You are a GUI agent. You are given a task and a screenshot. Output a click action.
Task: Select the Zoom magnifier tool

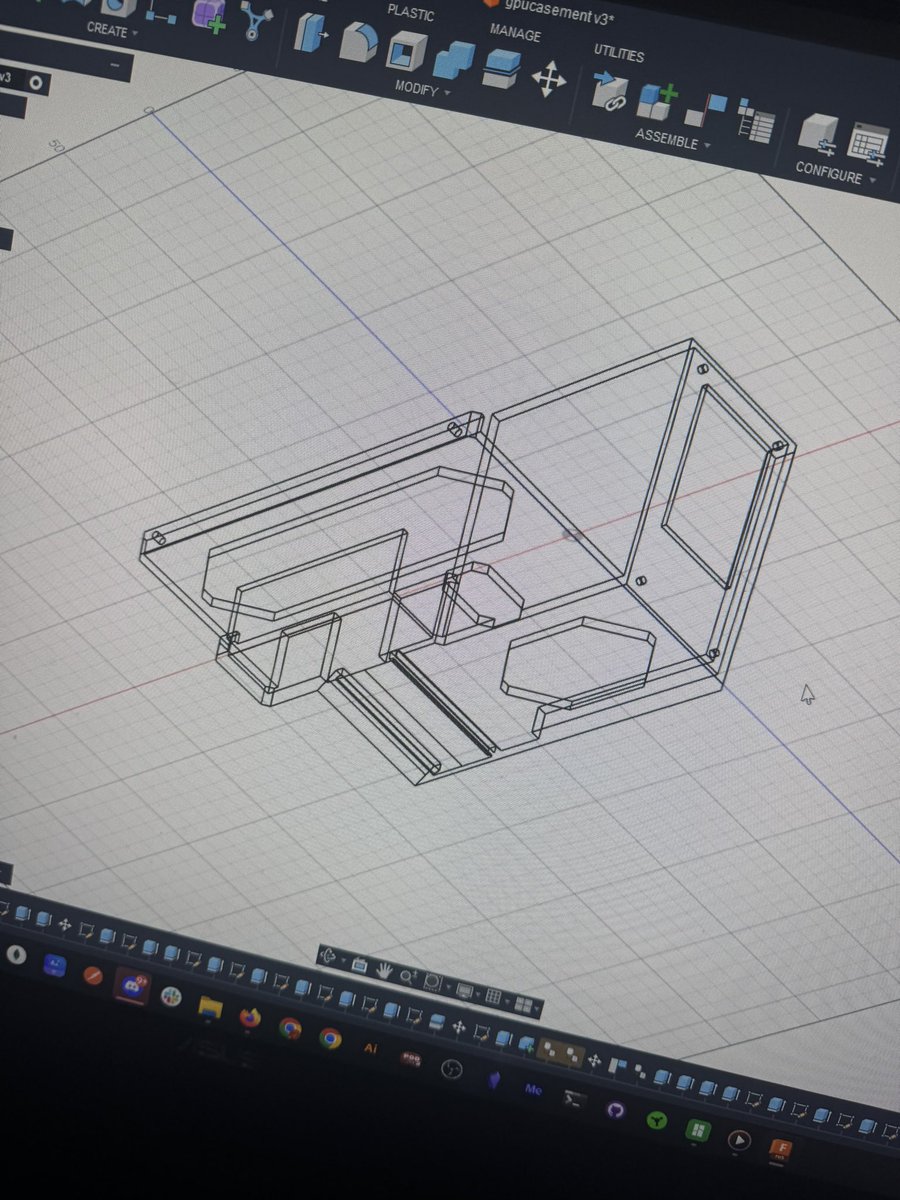click(408, 976)
